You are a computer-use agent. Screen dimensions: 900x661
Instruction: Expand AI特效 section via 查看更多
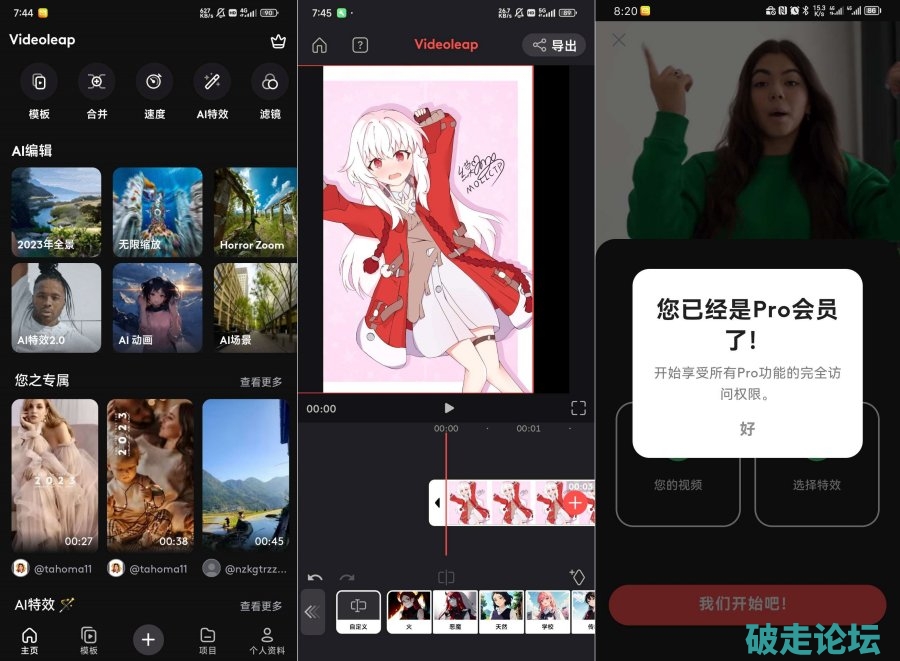[x=261, y=606]
